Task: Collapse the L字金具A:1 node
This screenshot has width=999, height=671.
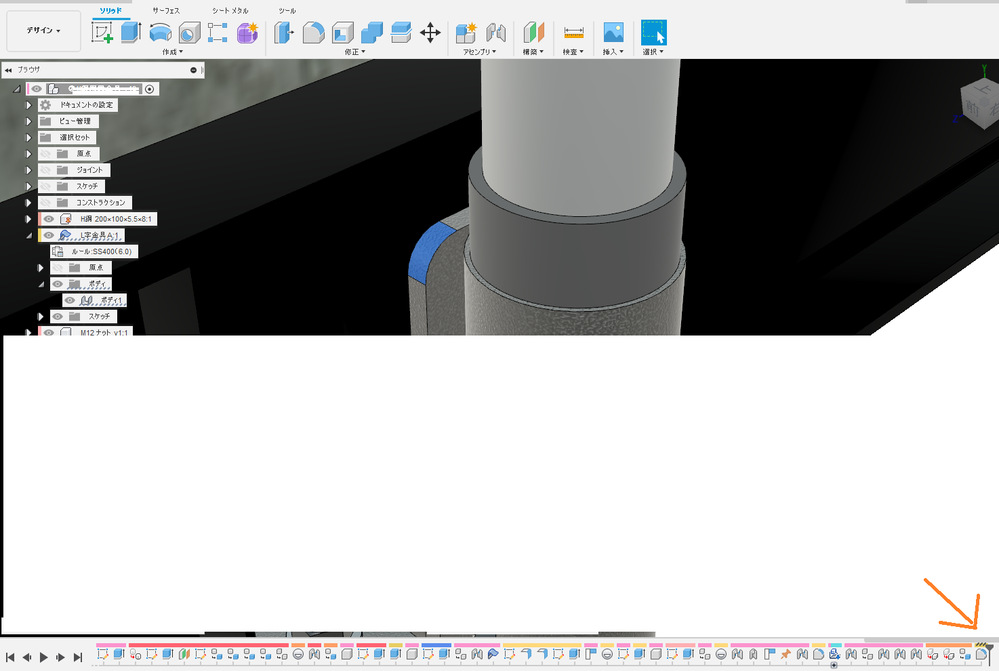Action: [x=29, y=235]
